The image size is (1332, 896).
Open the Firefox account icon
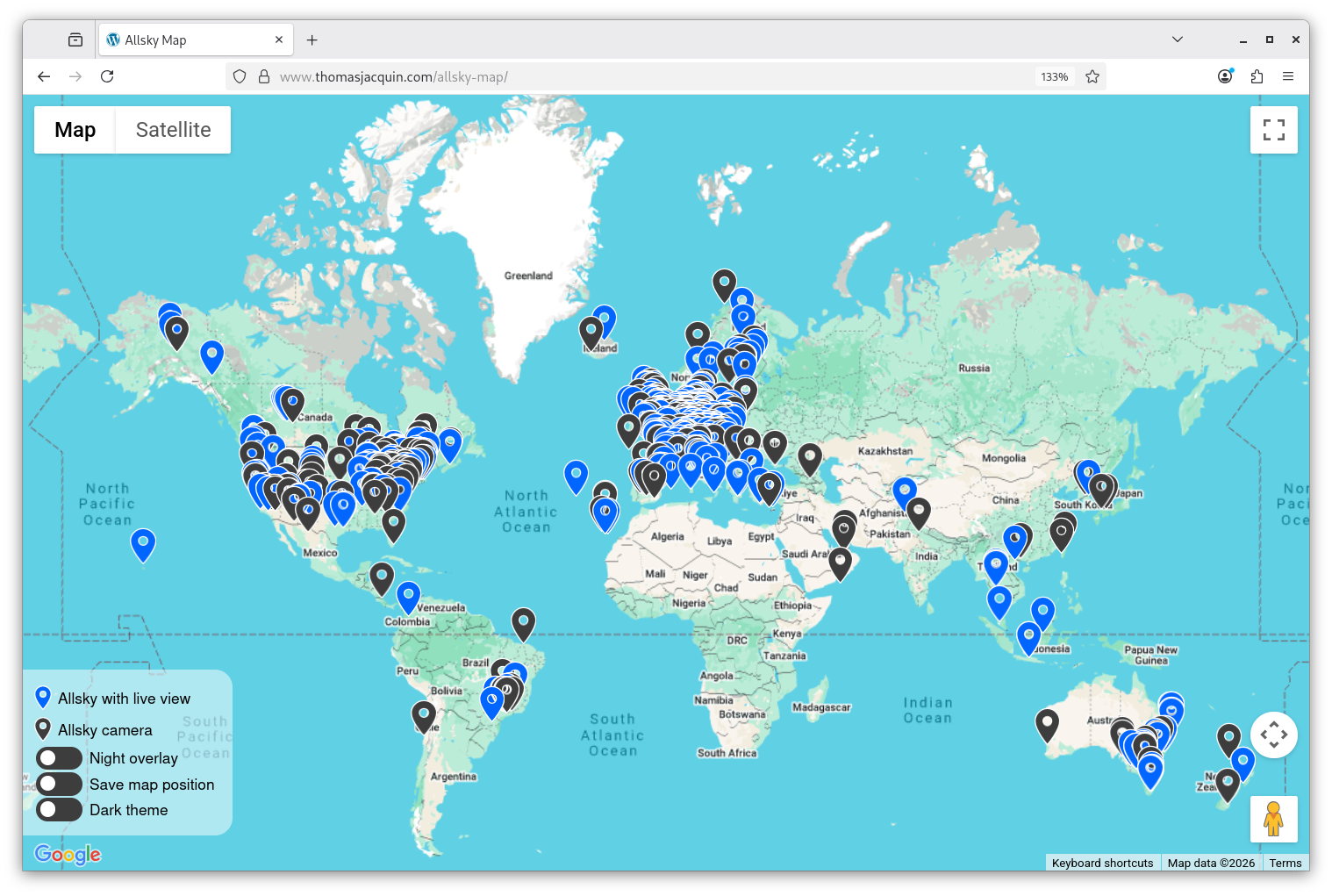pyautogui.click(x=1225, y=77)
